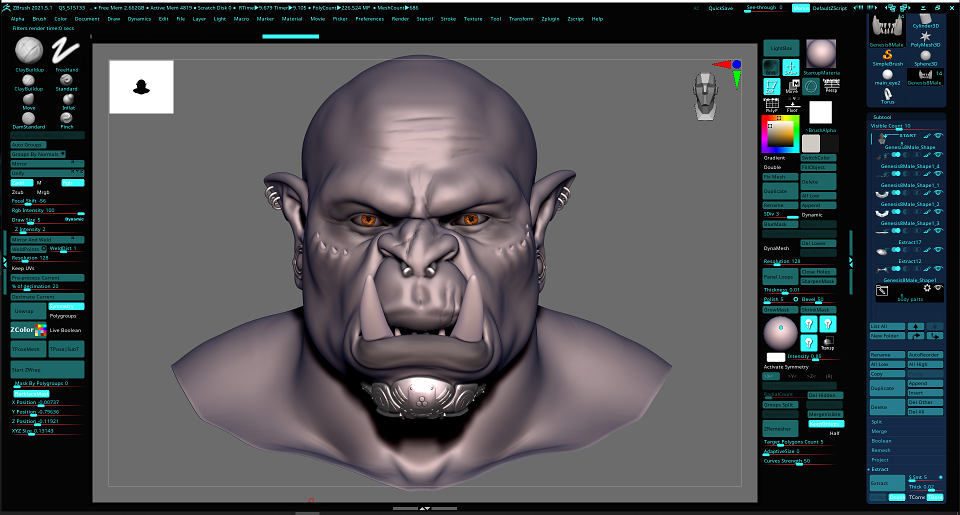Toggle the Rgb mode
Image resolution: width=960 pixels, height=515 pixels.
click(x=72, y=182)
